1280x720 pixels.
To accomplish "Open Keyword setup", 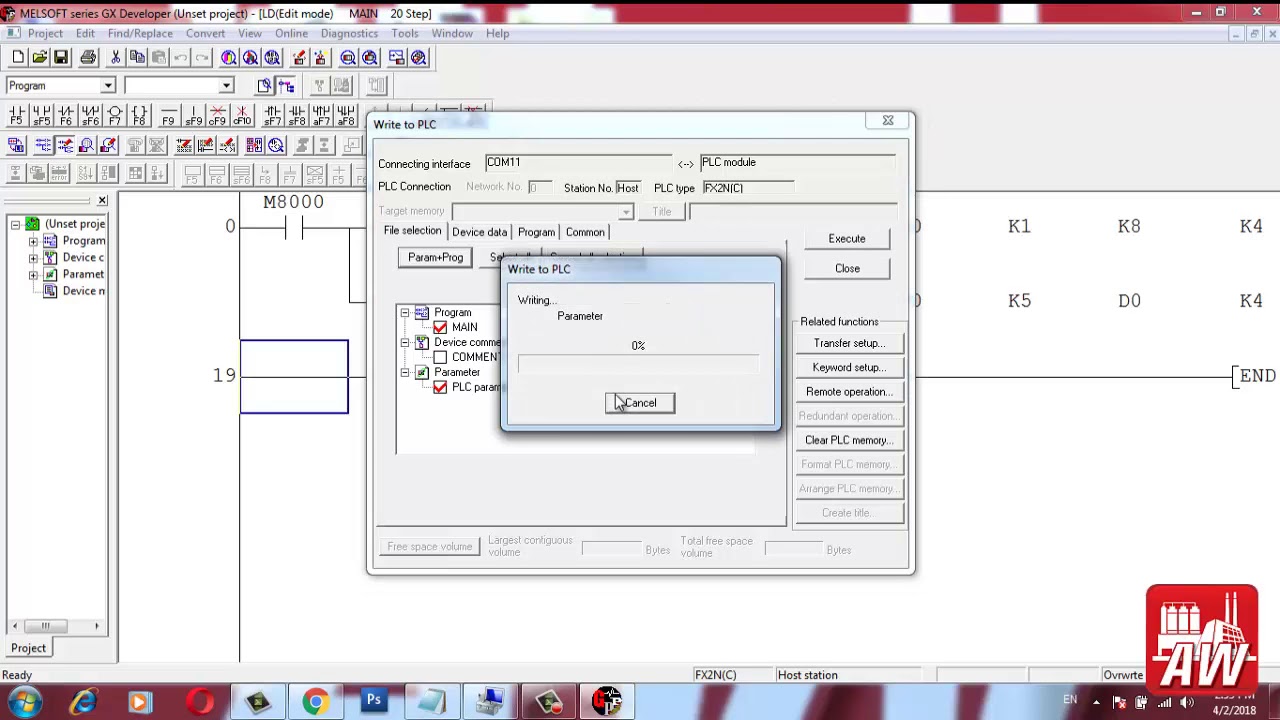I will point(849,367).
